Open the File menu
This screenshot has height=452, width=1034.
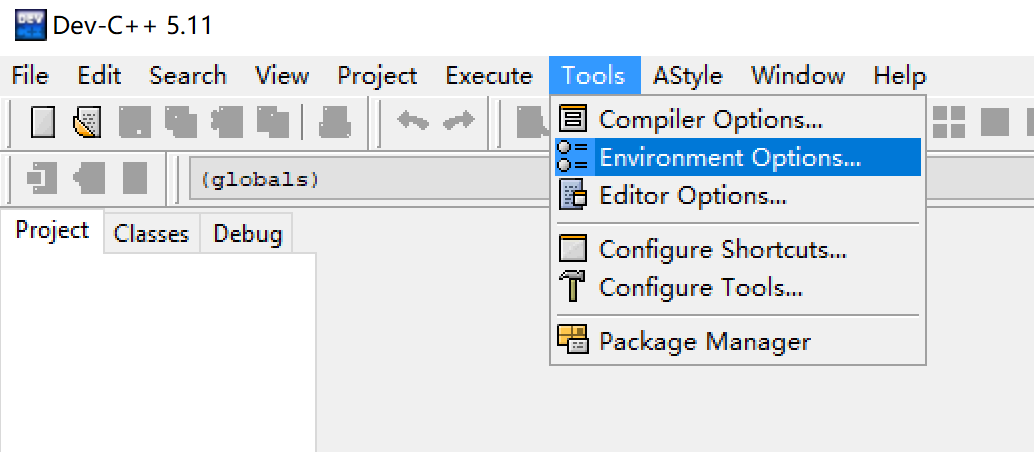click(x=30, y=75)
